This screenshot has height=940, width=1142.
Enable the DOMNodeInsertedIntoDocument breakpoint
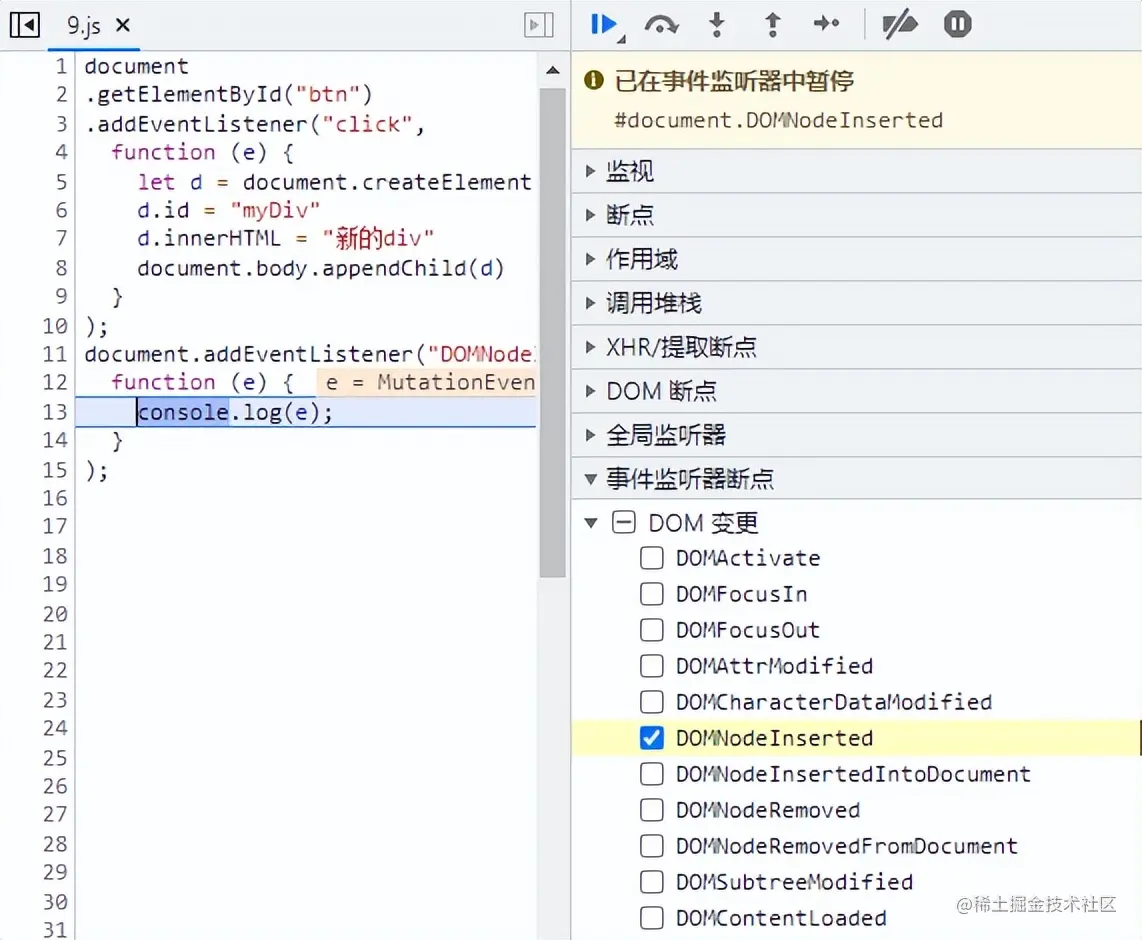pyautogui.click(x=652, y=774)
